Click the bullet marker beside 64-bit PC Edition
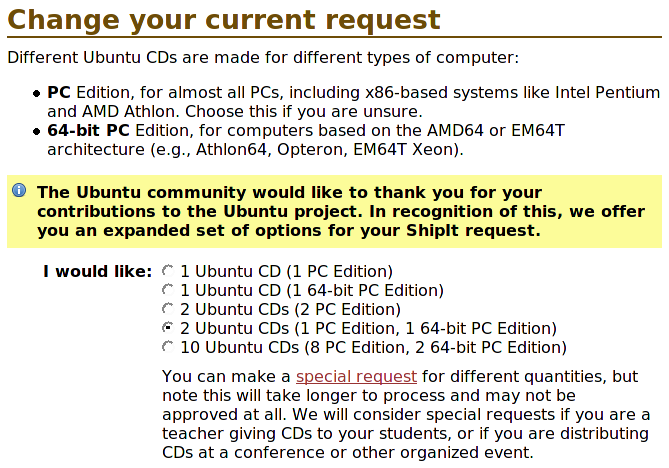The image size is (669, 468). click(x=37, y=131)
